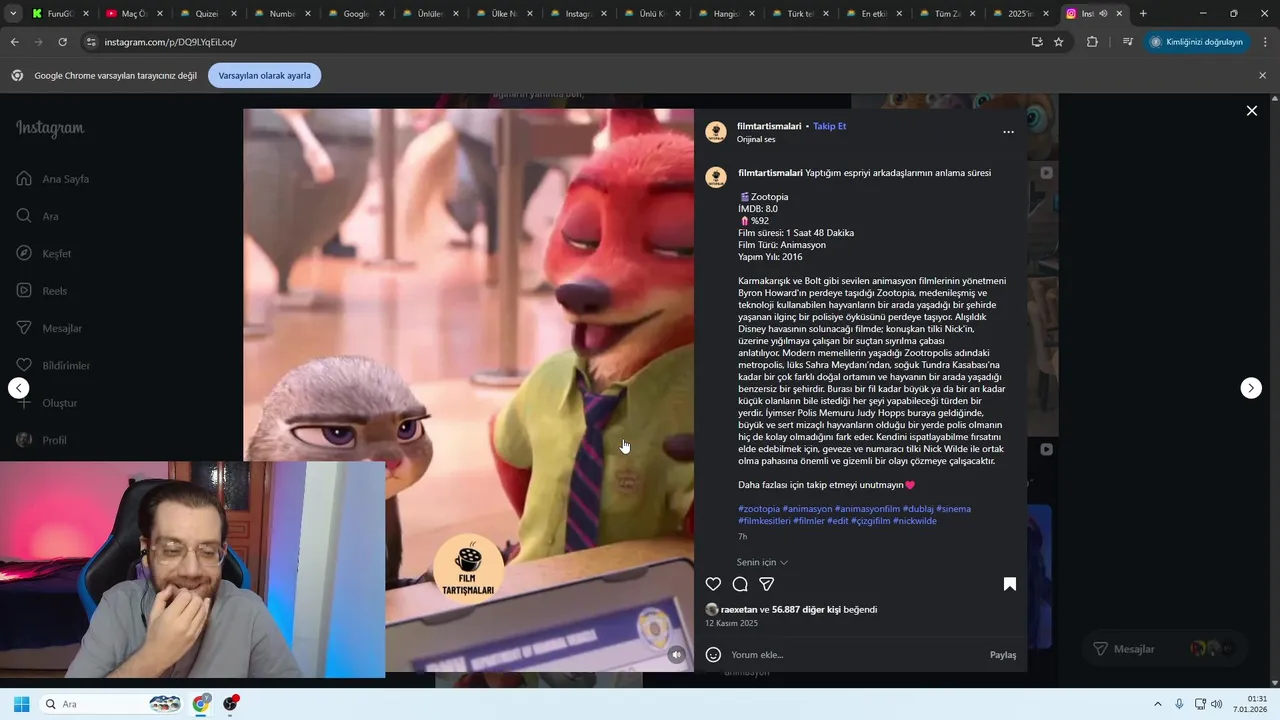
Task: Open the taskbar microphone icon
Action: [x=1179, y=704]
